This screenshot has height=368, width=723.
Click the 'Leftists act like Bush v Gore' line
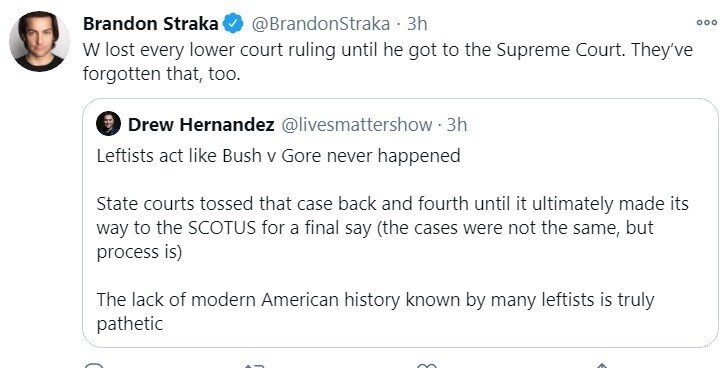pos(279,155)
